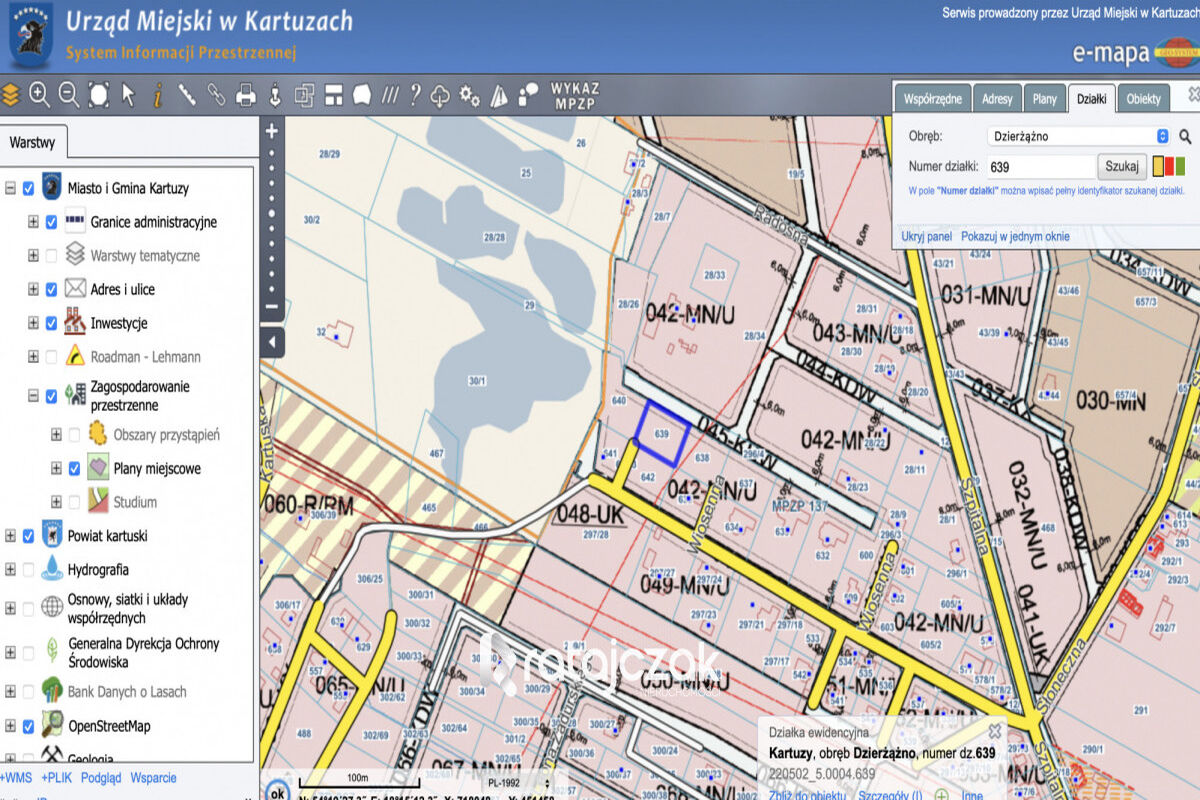
Task: Click the Wsparcie link
Action: click(x=153, y=777)
